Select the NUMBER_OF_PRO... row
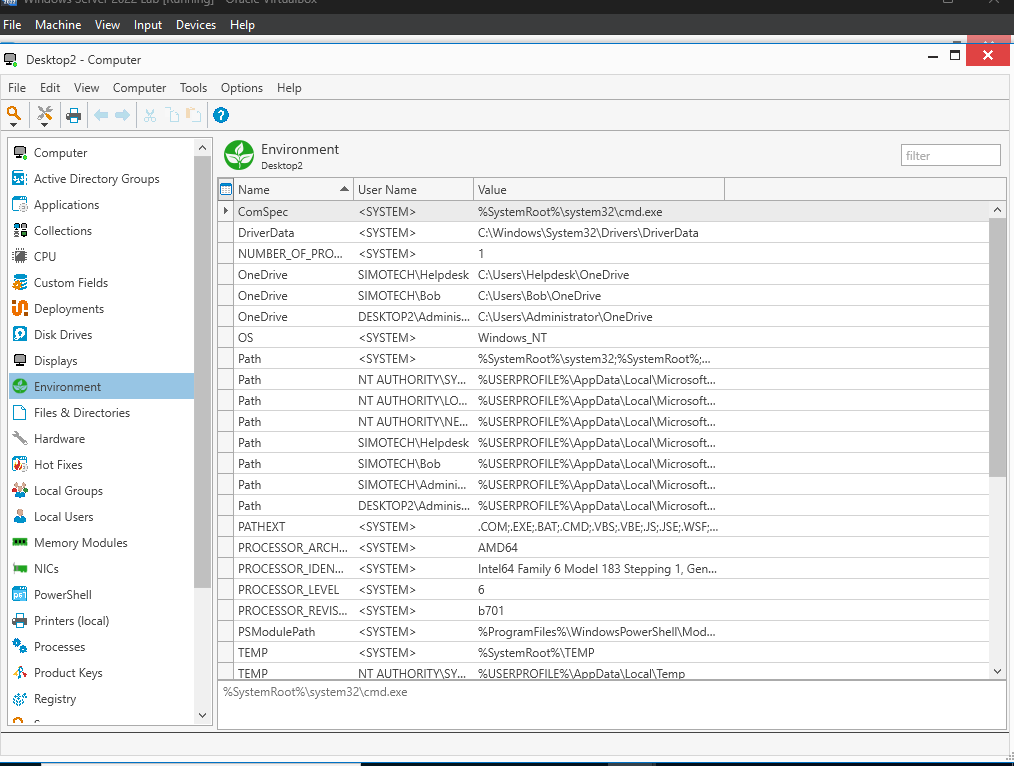 click(603, 253)
